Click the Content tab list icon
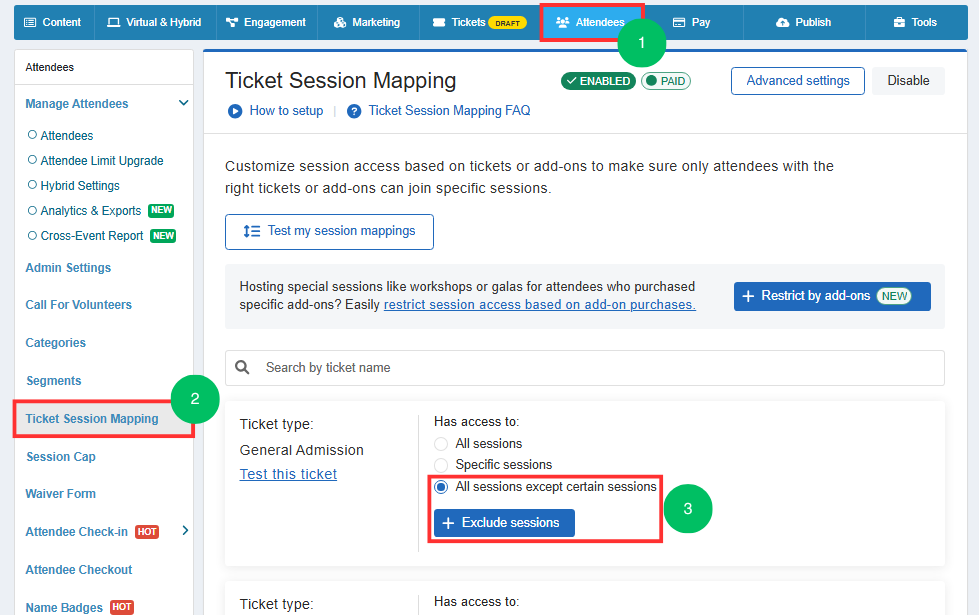 [x=30, y=22]
